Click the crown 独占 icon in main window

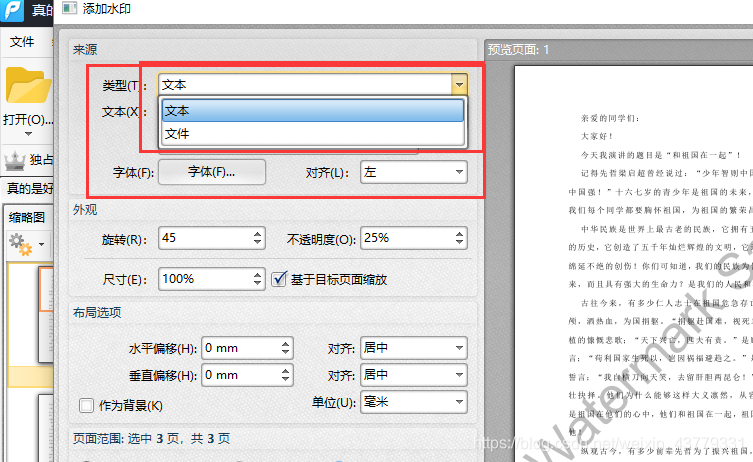[15, 160]
